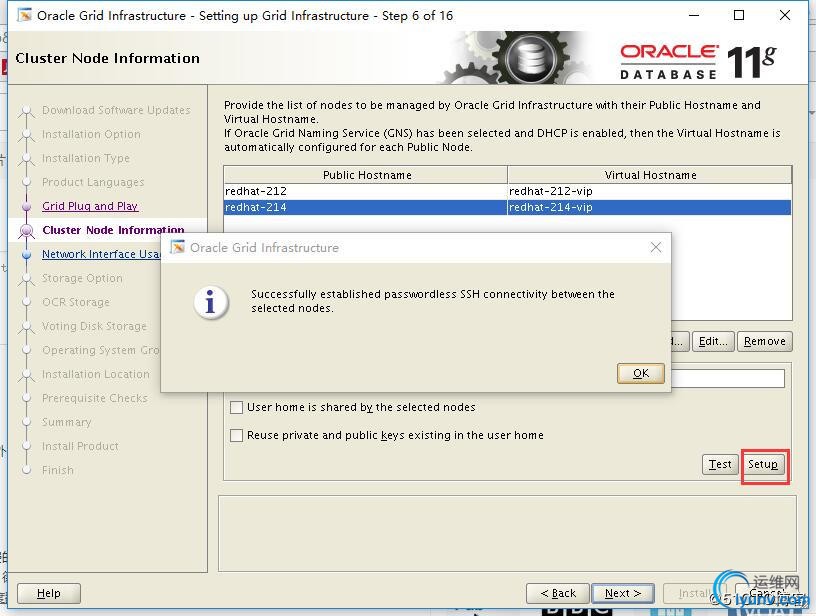Click the Voting Disk Storage step
This screenshot has width=816, height=616.
94,326
